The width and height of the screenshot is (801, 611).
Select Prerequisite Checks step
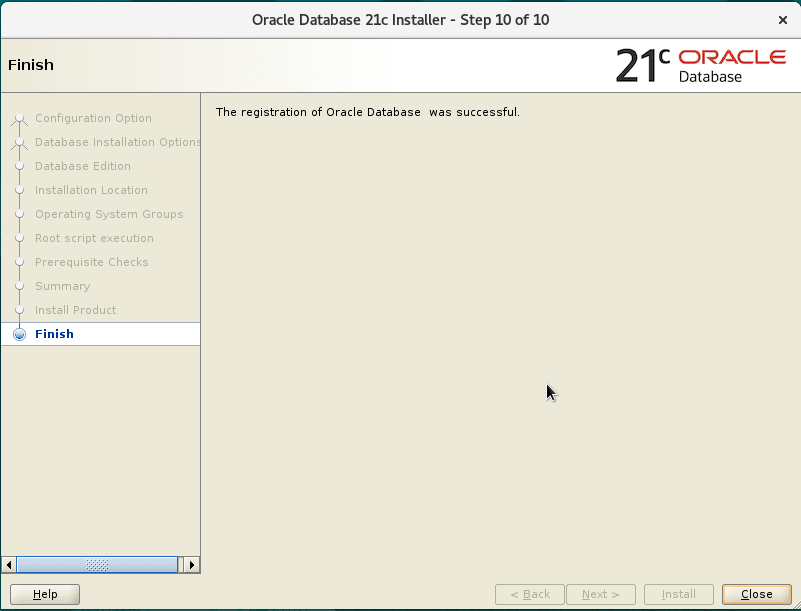(92, 262)
